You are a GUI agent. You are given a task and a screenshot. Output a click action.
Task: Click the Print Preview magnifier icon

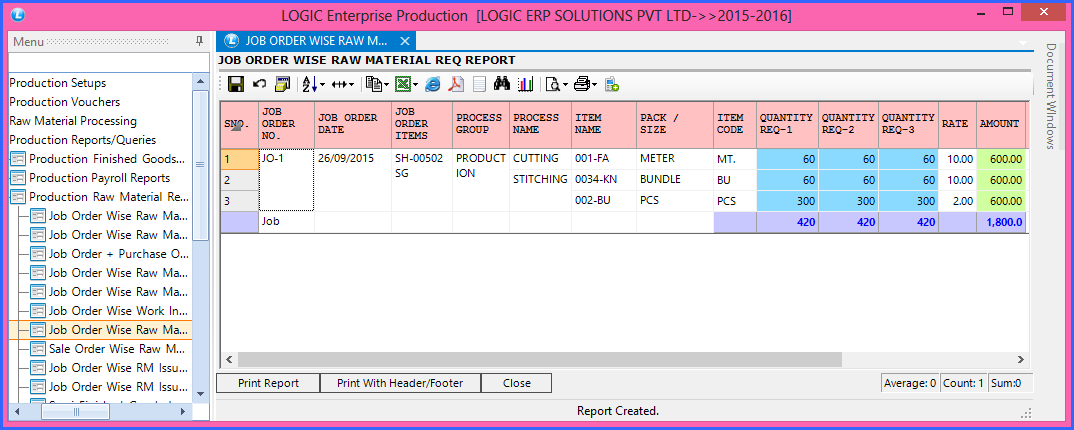click(552, 84)
